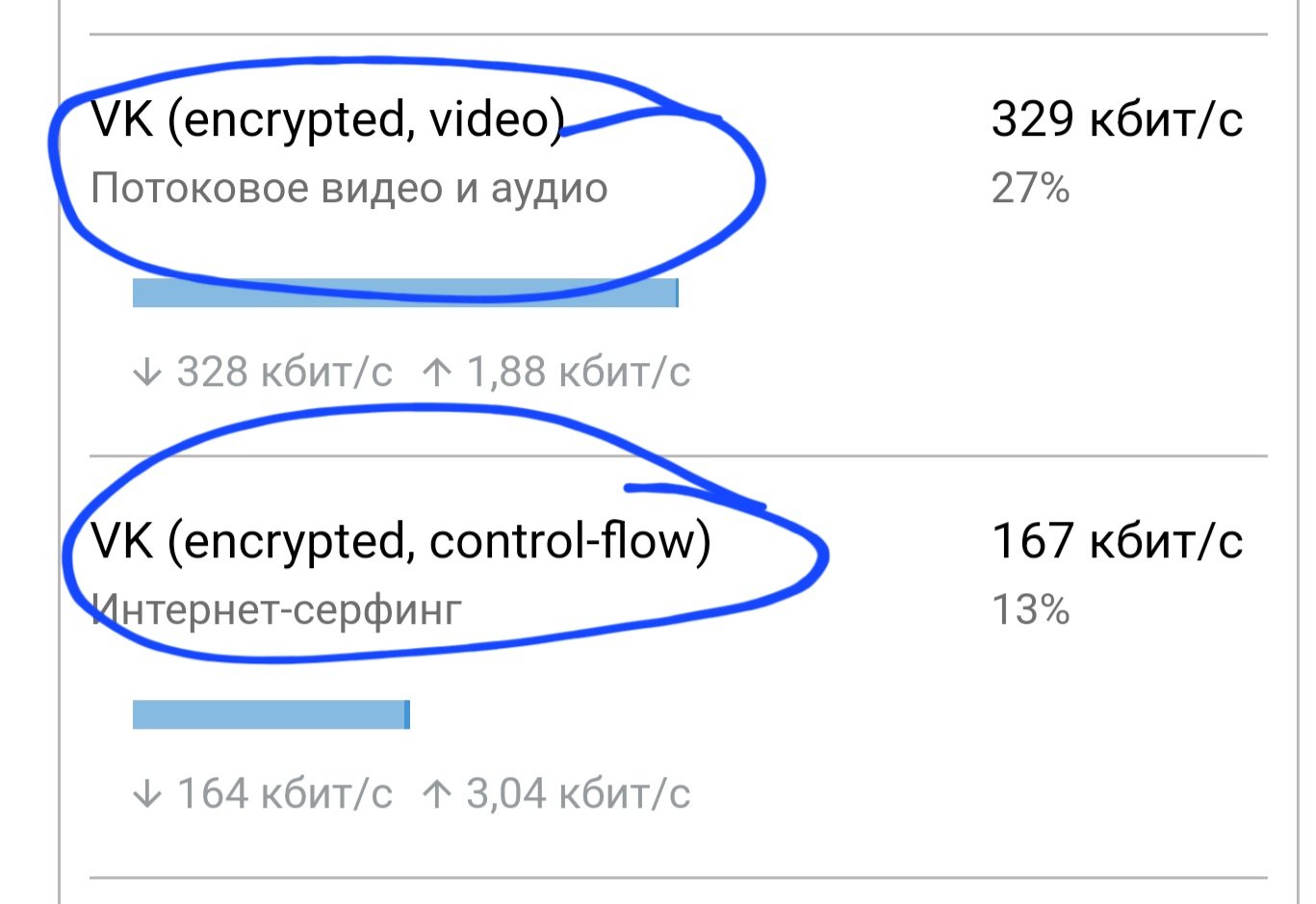Screen dimensions: 1316x904
Task: Open the VK (encrypted, control-flow) entry
Action: click(400, 541)
